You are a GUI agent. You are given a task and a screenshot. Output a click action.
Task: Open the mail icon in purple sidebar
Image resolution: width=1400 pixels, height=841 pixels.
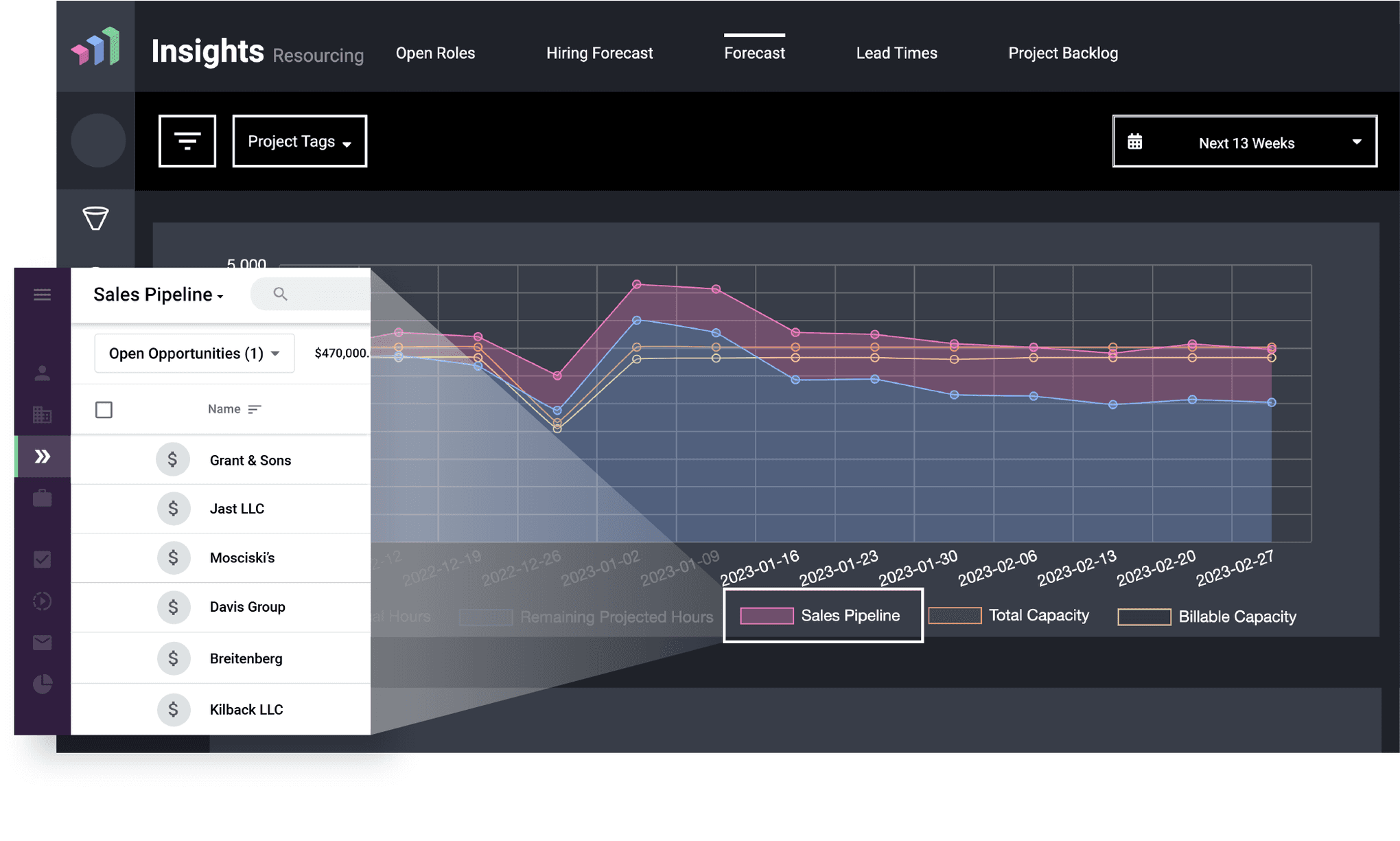pos(42,642)
